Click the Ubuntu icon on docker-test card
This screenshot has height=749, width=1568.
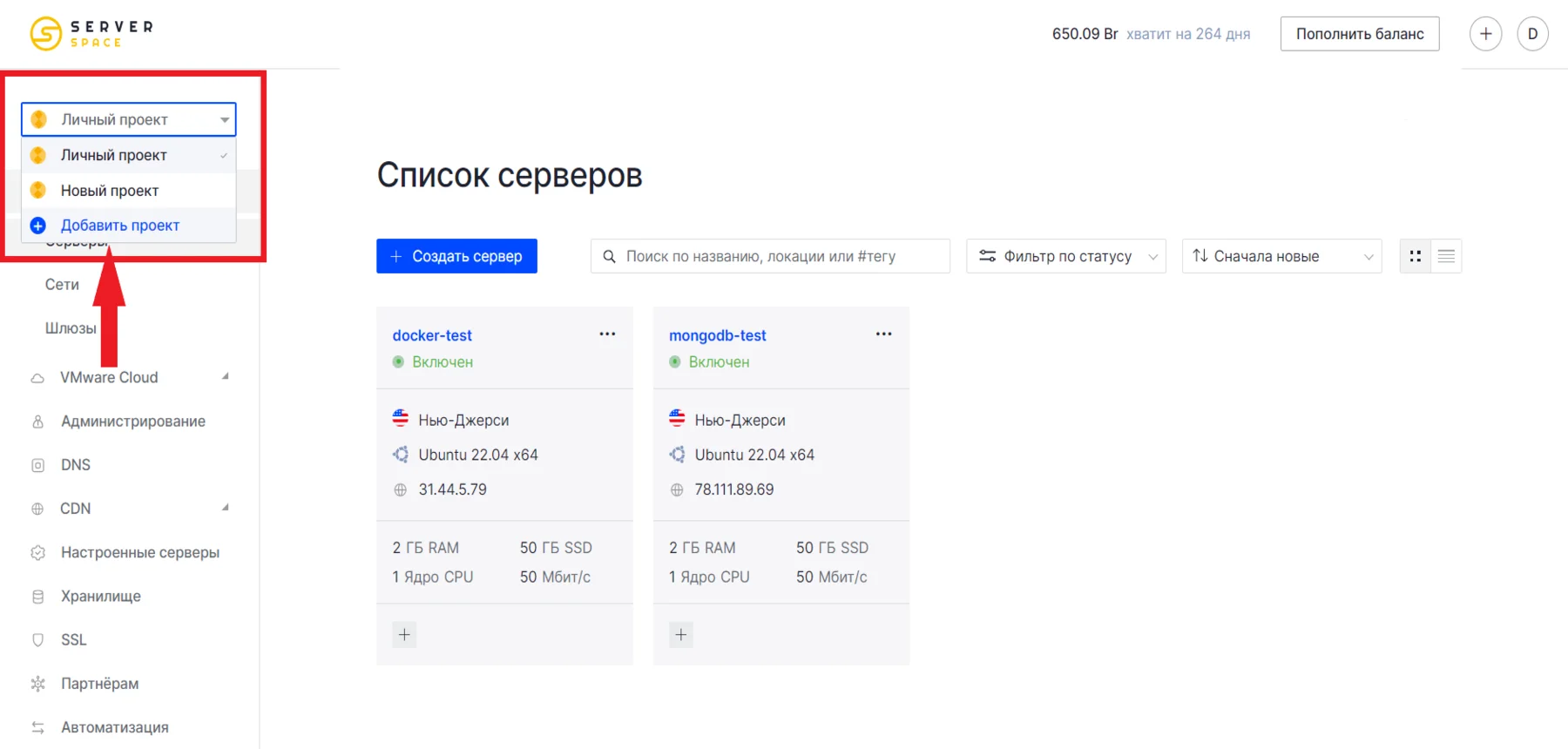[x=401, y=455]
